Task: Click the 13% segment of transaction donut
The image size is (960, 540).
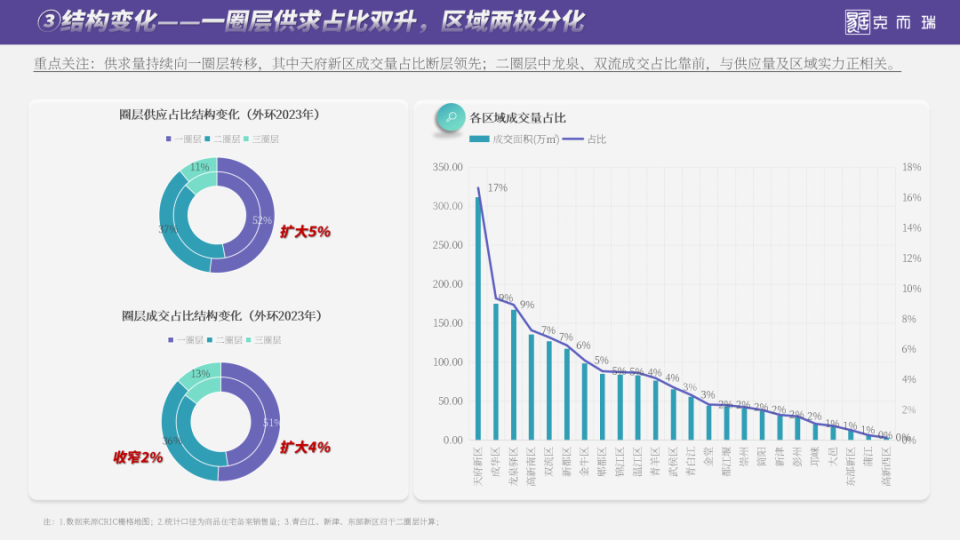Action: click(x=200, y=373)
